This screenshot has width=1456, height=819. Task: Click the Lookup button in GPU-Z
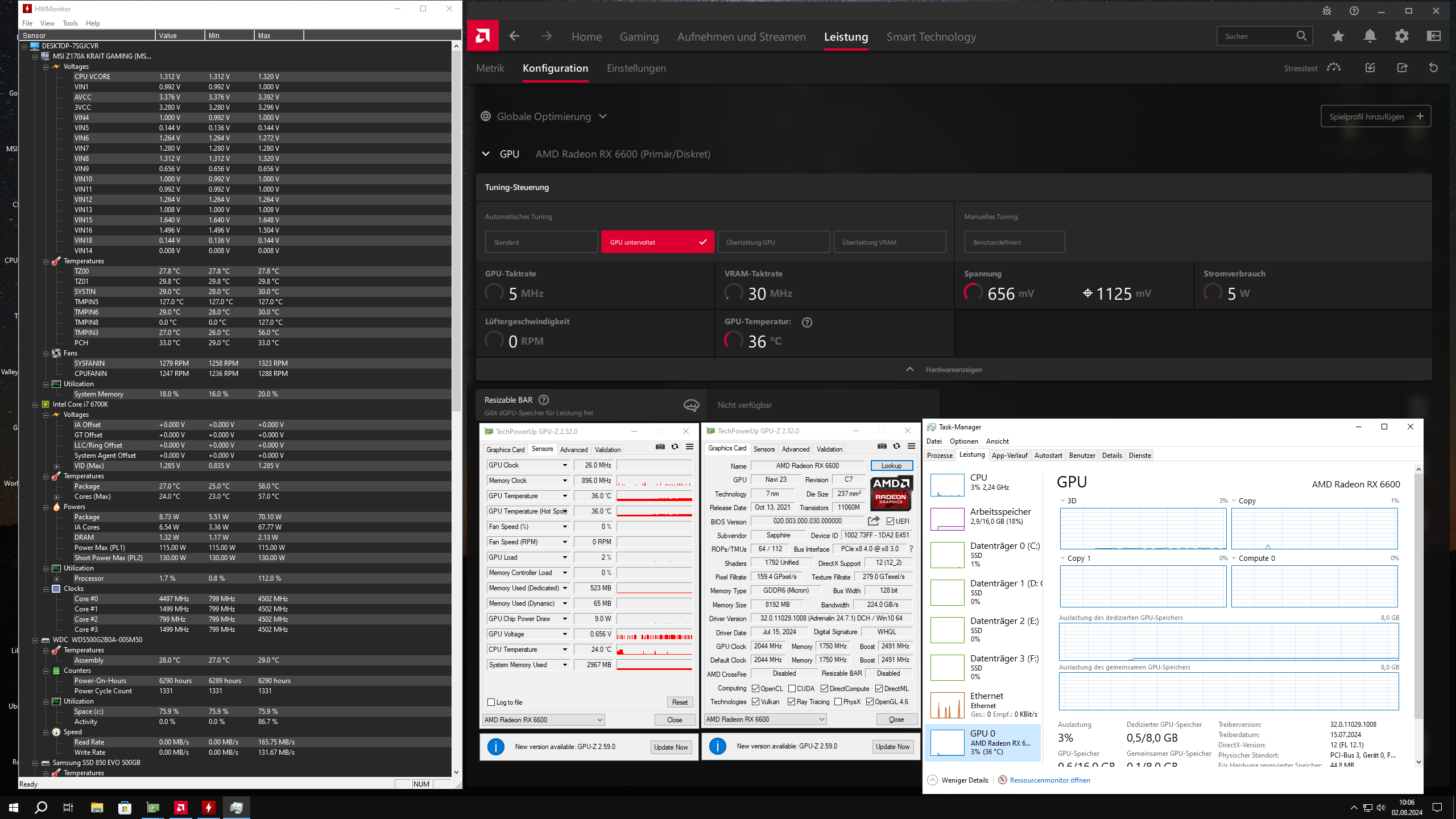tap(891, 466)
